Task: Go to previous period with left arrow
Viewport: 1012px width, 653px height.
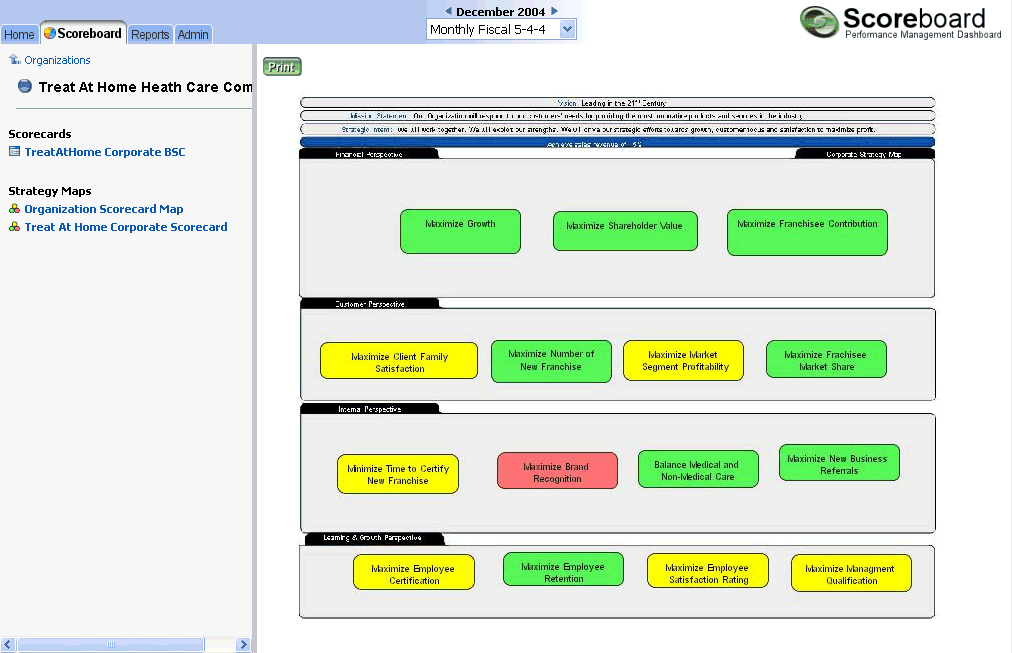Action: tap(448, 11)
